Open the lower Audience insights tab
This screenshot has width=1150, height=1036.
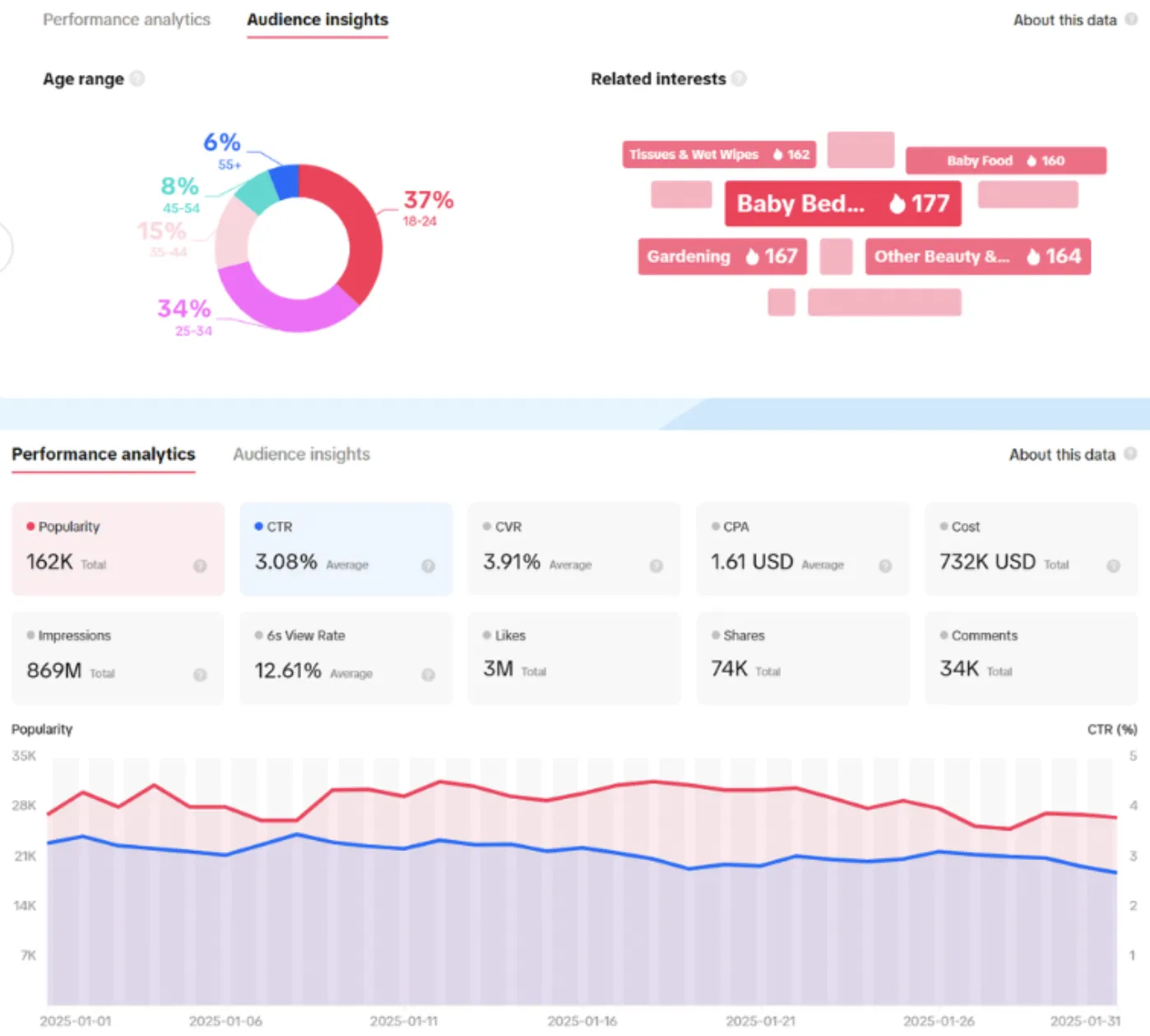301,454
